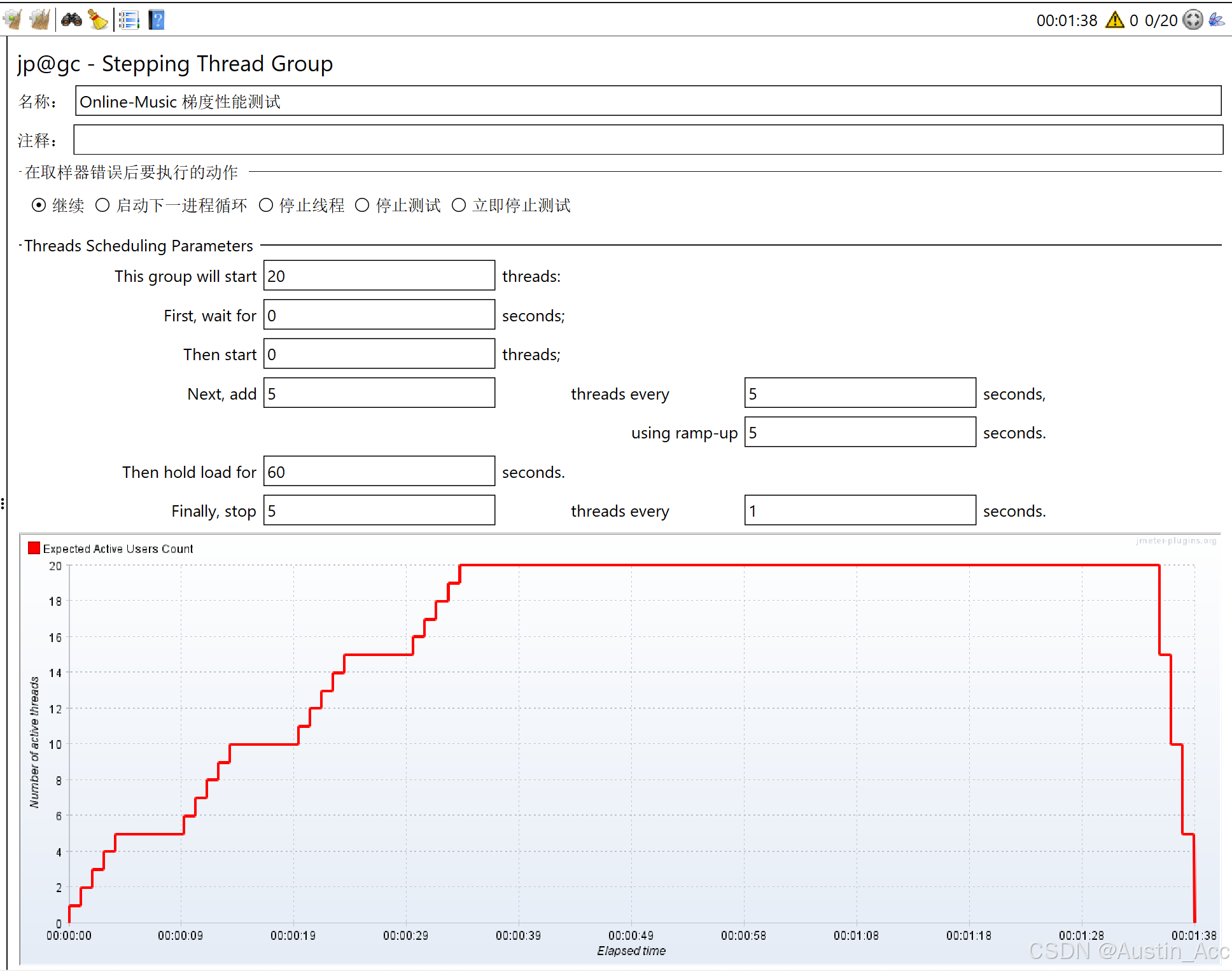Choose the 立即停止测试 radio option
The height and width of the screenshot is (971, 1232).
point(459,205)
